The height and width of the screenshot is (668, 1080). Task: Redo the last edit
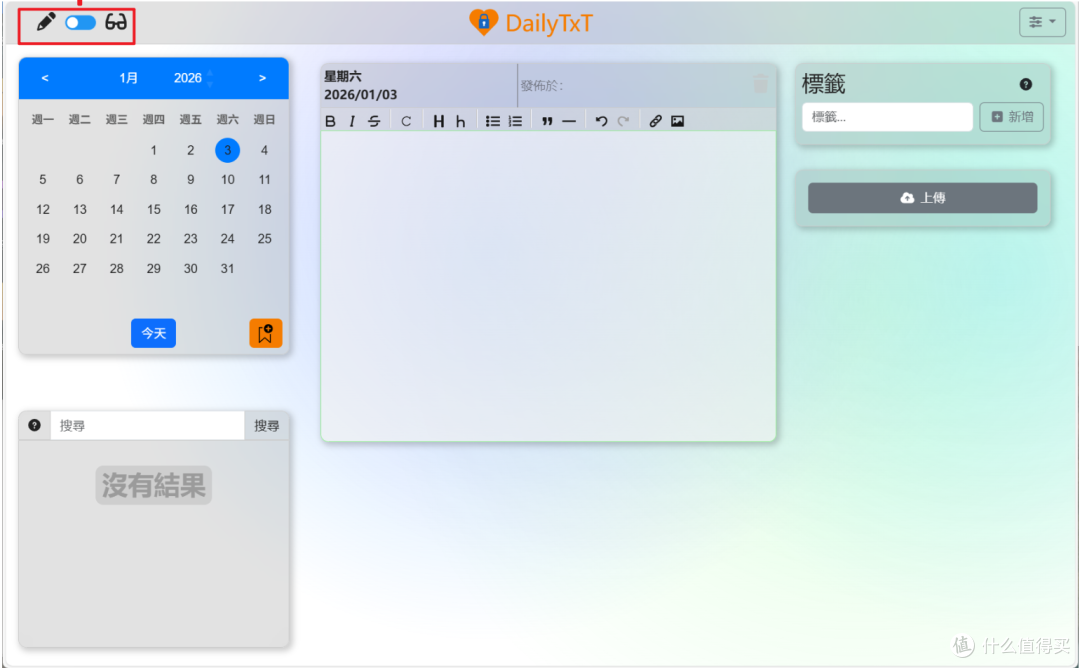tap(623, 121)
